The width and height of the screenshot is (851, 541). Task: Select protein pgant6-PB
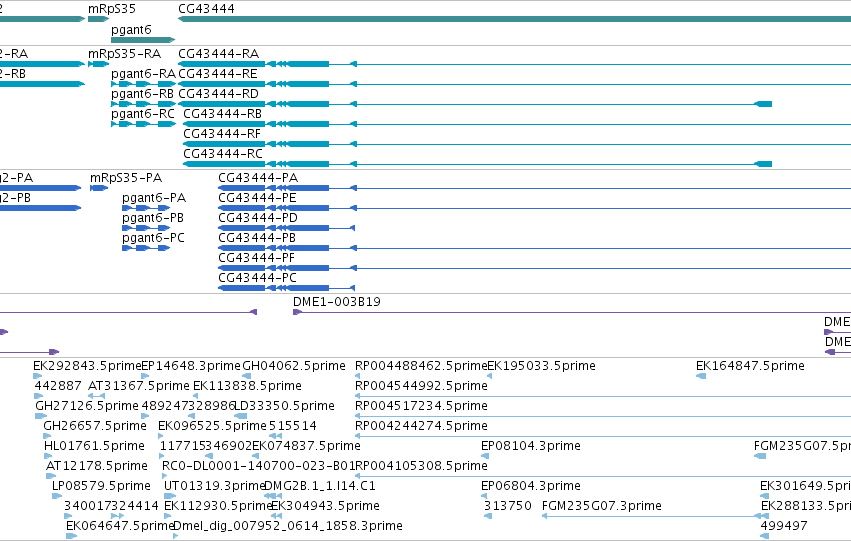(153, 218)
